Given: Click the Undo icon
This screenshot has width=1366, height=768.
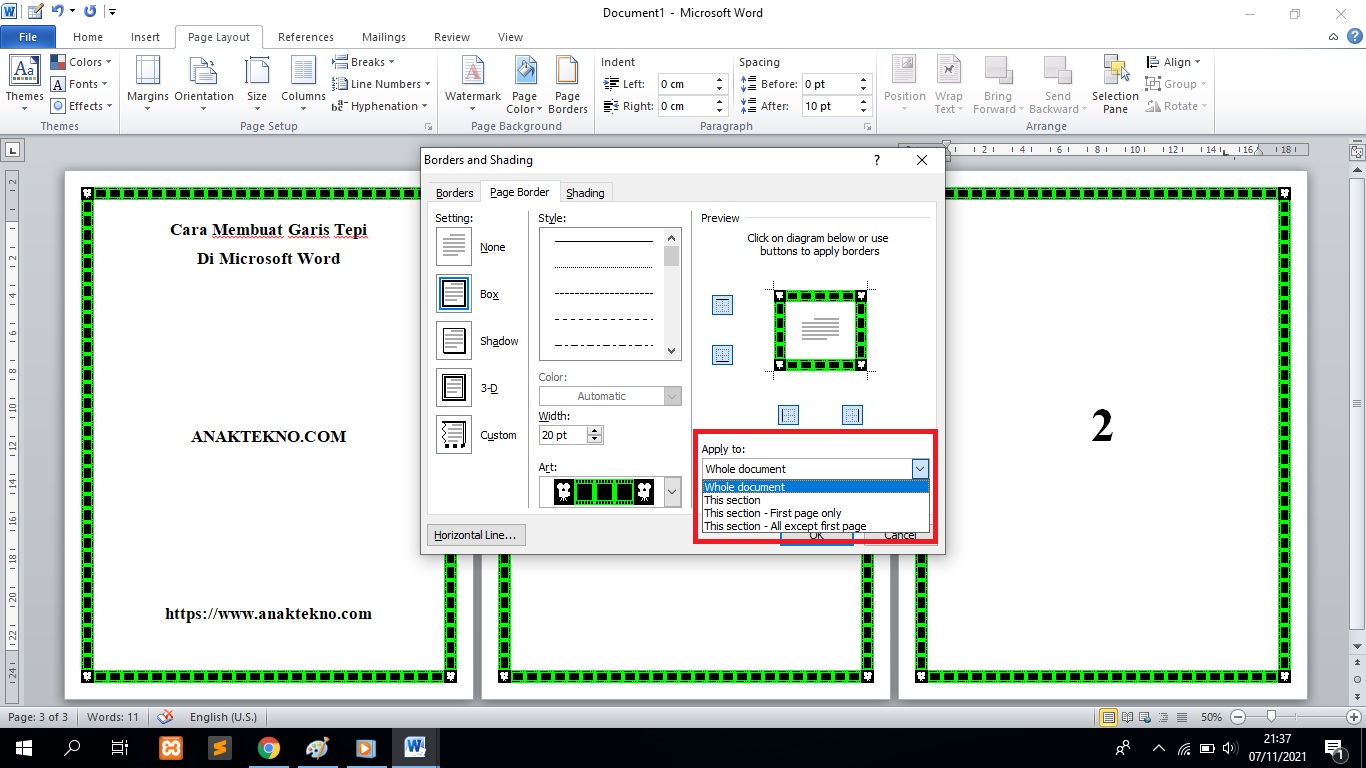Looking at the screenshot, I should (x=58, y=12).
